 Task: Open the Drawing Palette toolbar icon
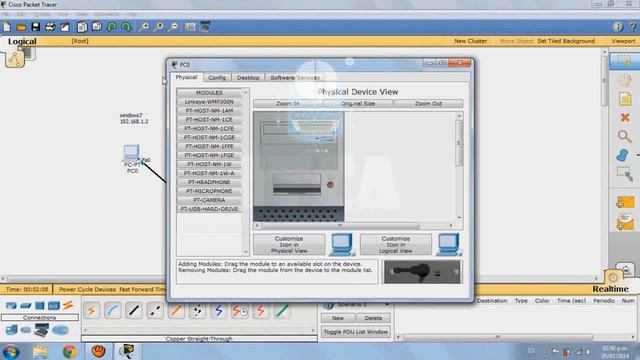coord(190,27)
